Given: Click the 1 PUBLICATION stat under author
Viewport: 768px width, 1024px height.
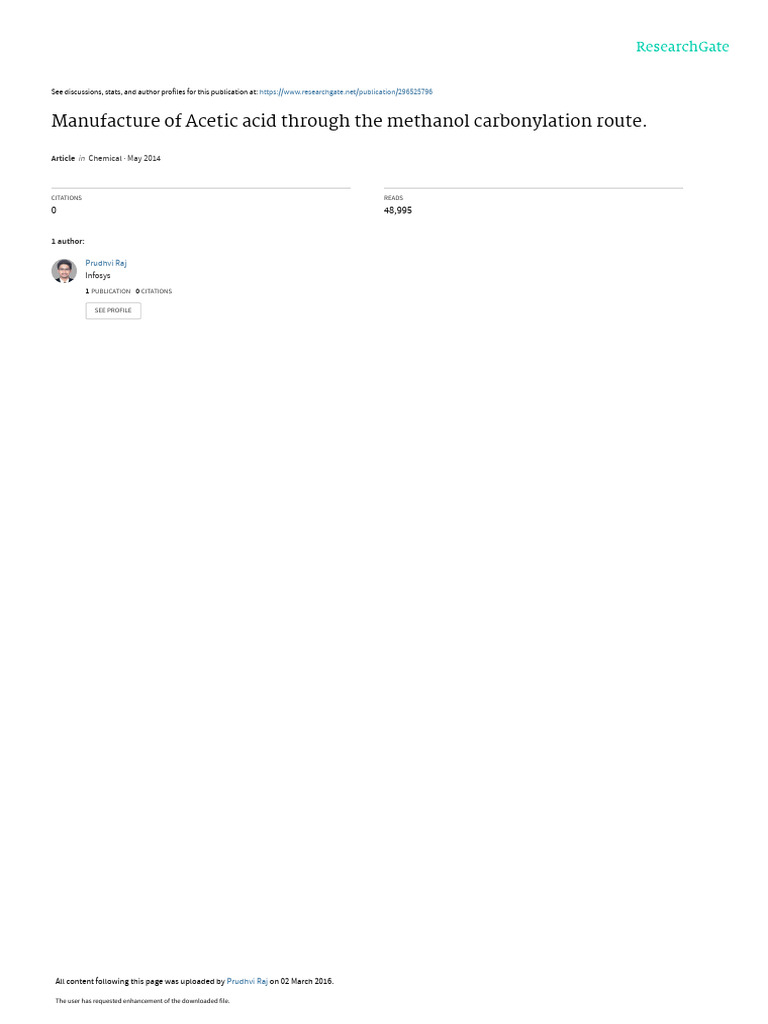Looking at the screenshot, I should 108,291.
